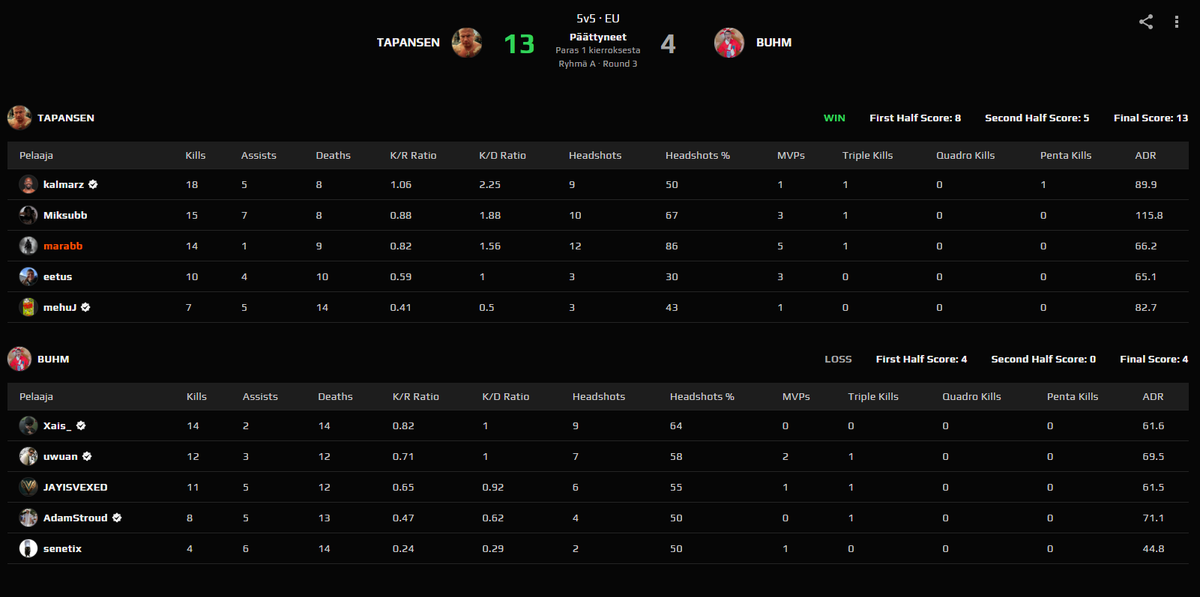Viewport: 1200px width, 597px height.
Task: Click verified badge next to mehuJ
Action: (x=86, y=308)
